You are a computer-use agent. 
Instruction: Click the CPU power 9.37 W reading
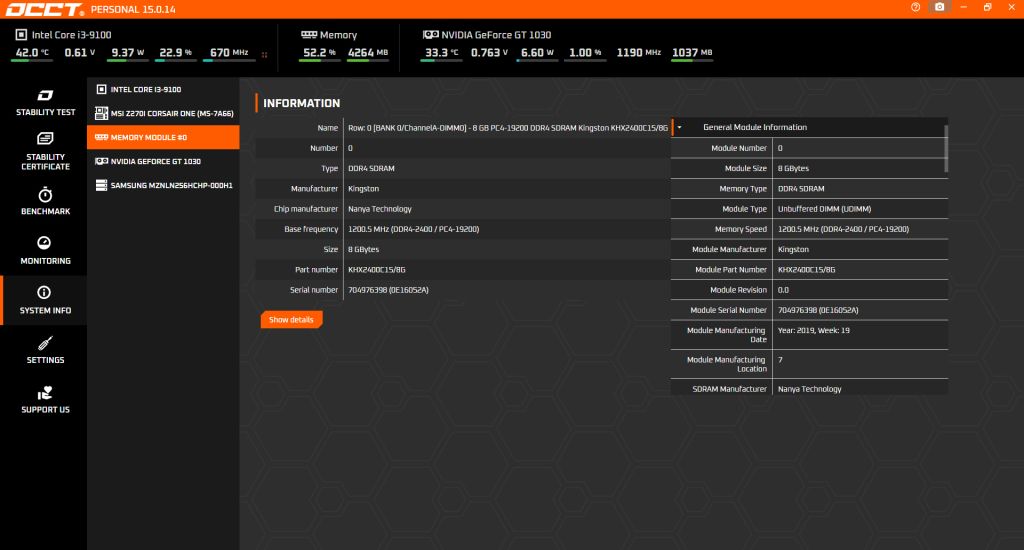coord(127,53)
